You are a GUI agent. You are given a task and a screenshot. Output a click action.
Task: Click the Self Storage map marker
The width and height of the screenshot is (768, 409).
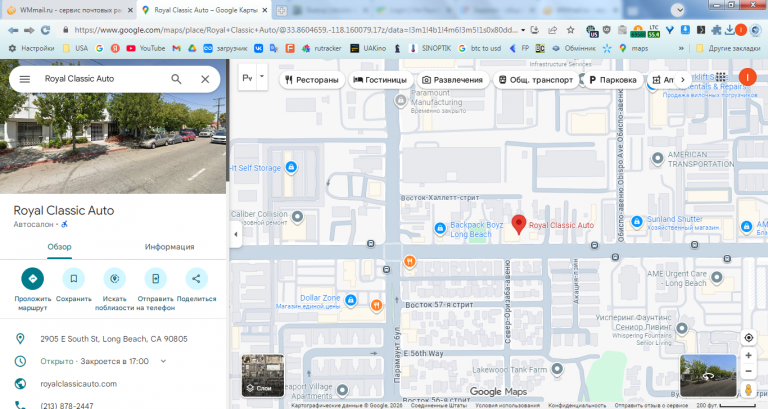pos(291,168)
